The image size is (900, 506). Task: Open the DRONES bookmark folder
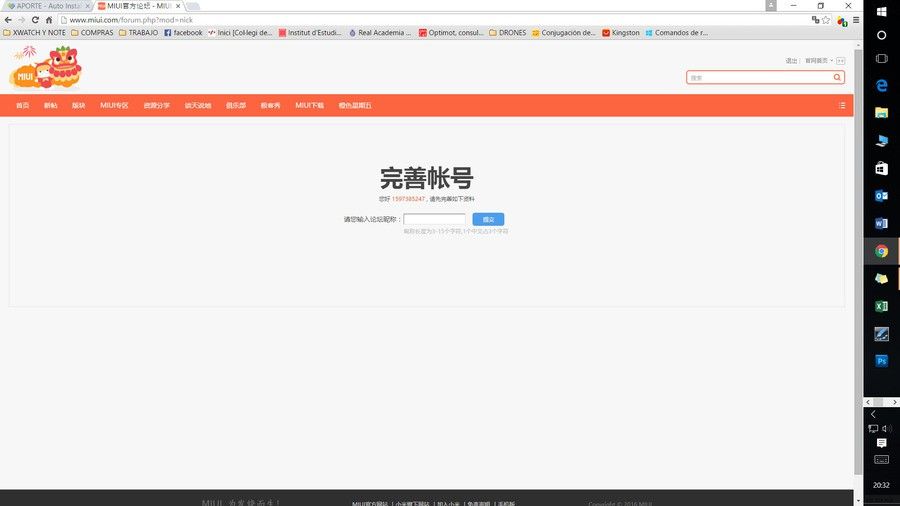pyautogui.click(x=507, y=33)
